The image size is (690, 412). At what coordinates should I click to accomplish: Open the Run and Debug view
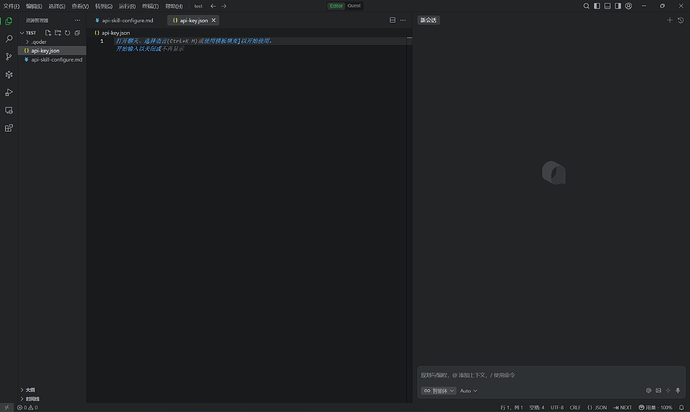click(9, 92)
